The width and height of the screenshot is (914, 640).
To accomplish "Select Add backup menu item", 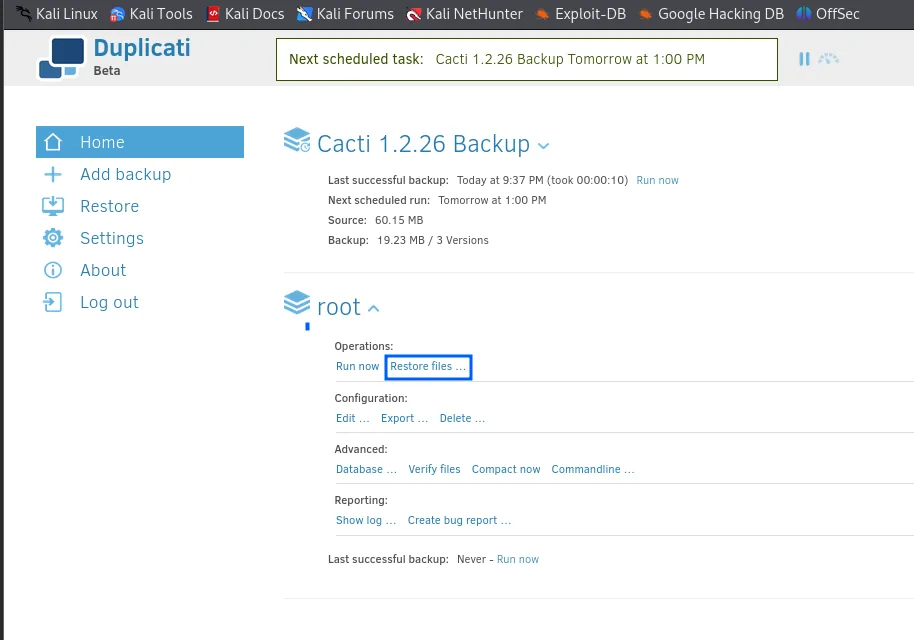I will pyautogui.click(x=125, y=174).
